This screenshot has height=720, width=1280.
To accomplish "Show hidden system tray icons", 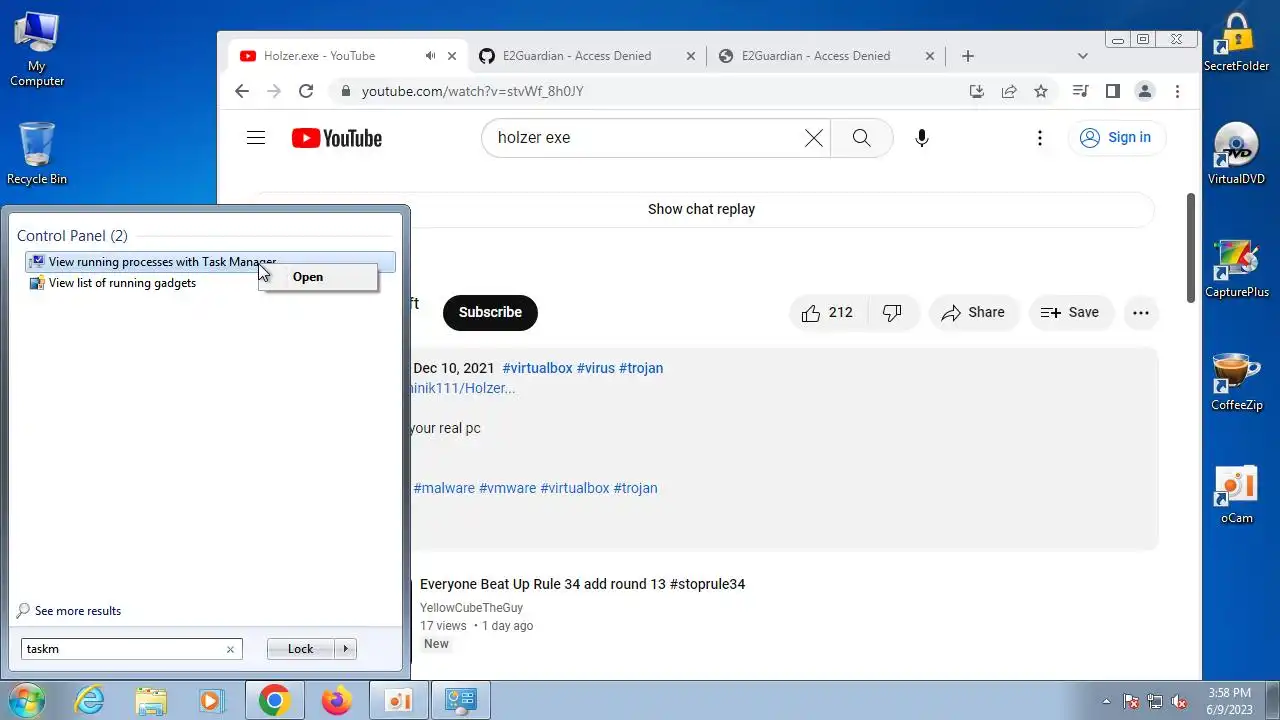I will [1106, 701].
